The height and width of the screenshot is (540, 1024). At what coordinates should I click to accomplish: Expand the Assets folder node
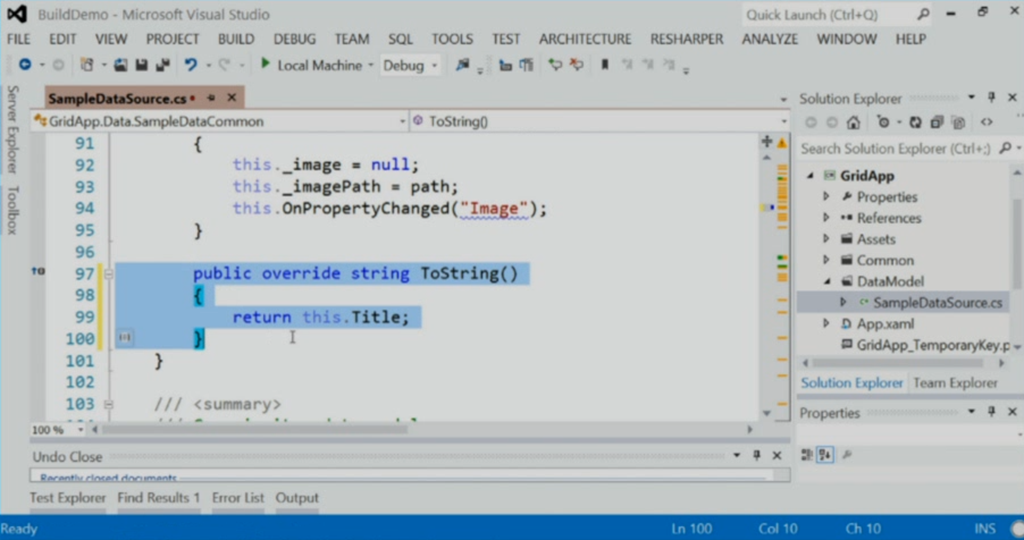(826, 239)
